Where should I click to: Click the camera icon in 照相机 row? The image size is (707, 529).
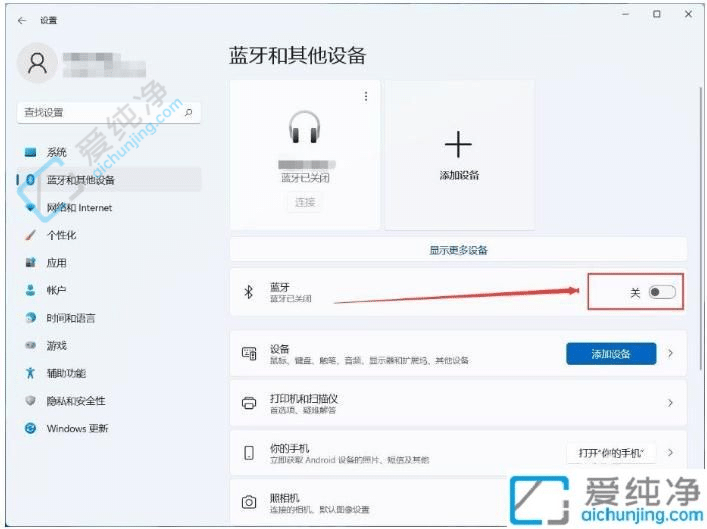point(249,502)
